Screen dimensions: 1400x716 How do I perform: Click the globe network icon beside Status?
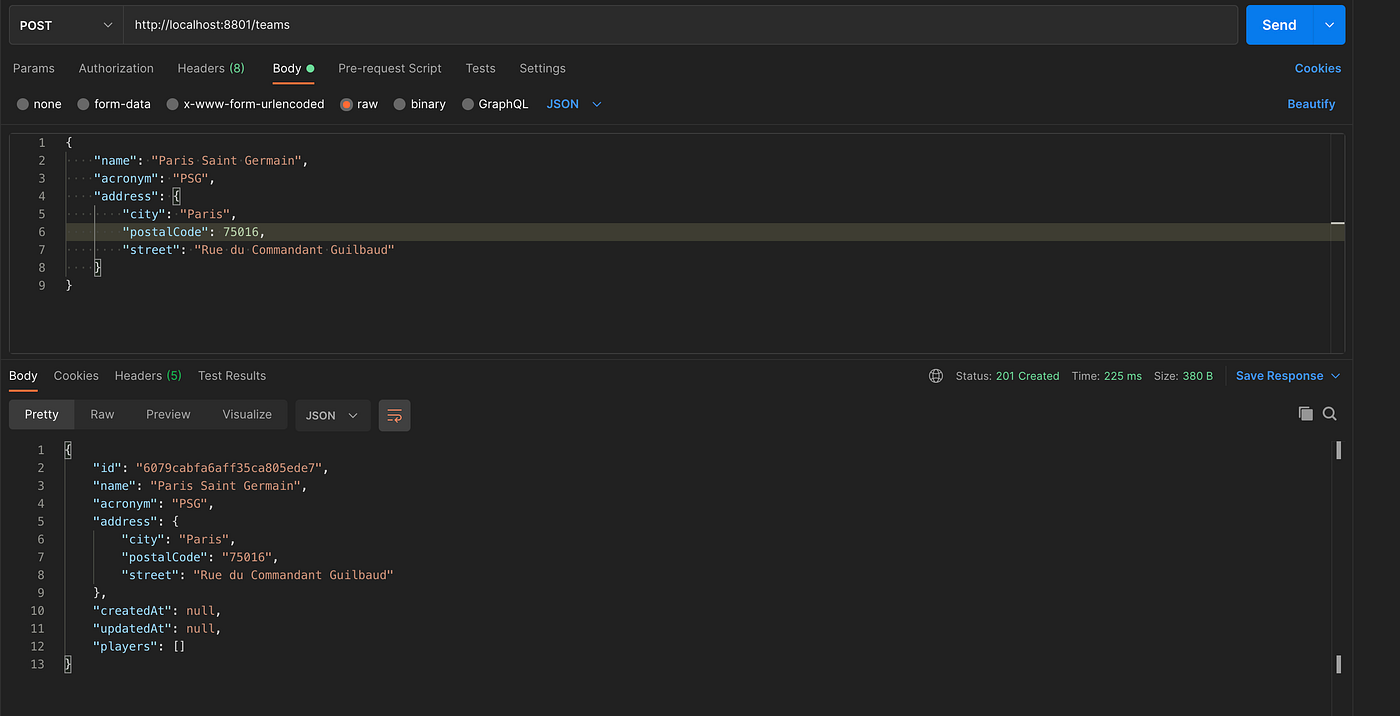(x=936, y=376)
